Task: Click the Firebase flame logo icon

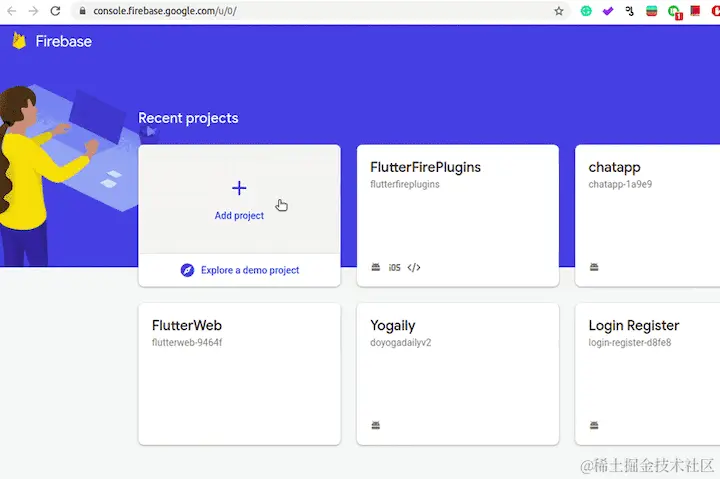Action: [x=19, y=41]
